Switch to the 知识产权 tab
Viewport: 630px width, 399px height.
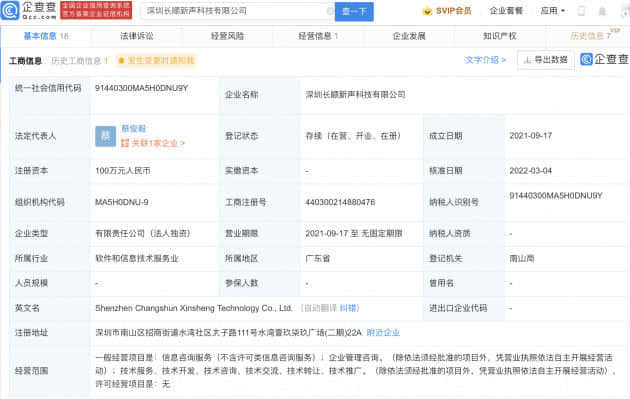(x=500, y=36)
